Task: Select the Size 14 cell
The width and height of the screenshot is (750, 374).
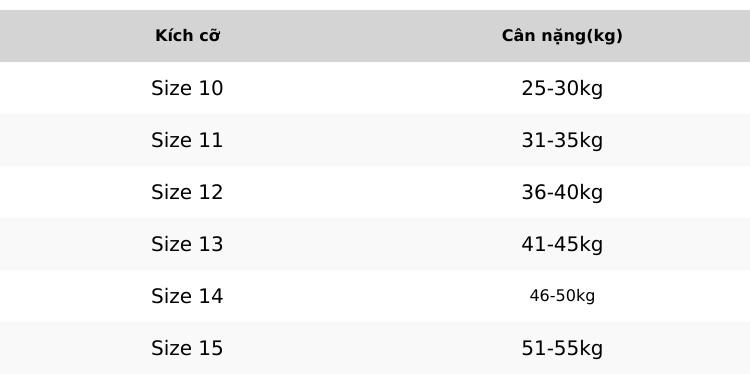Action: 187,296
